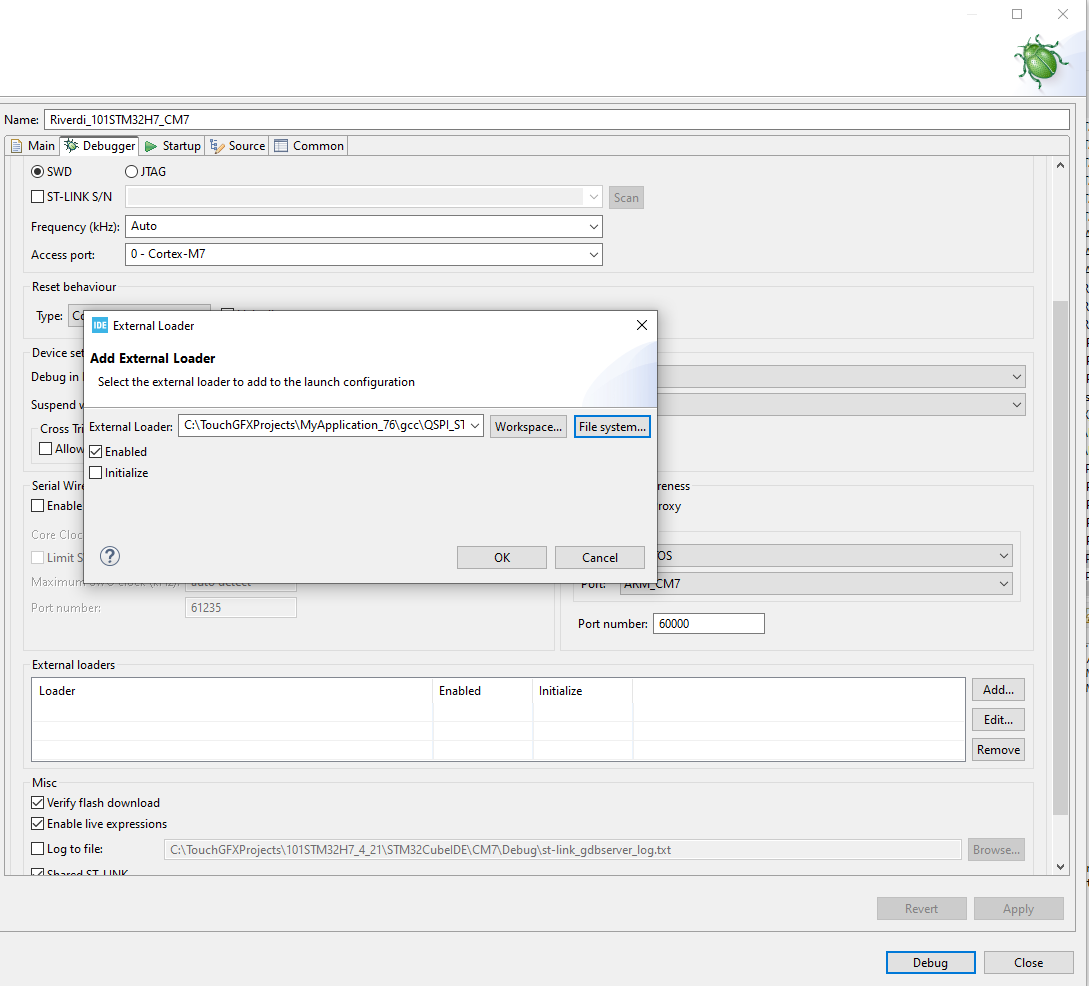1089x986 pixels.
Task: Switch to the Source tab
Action: pos(238,146)
